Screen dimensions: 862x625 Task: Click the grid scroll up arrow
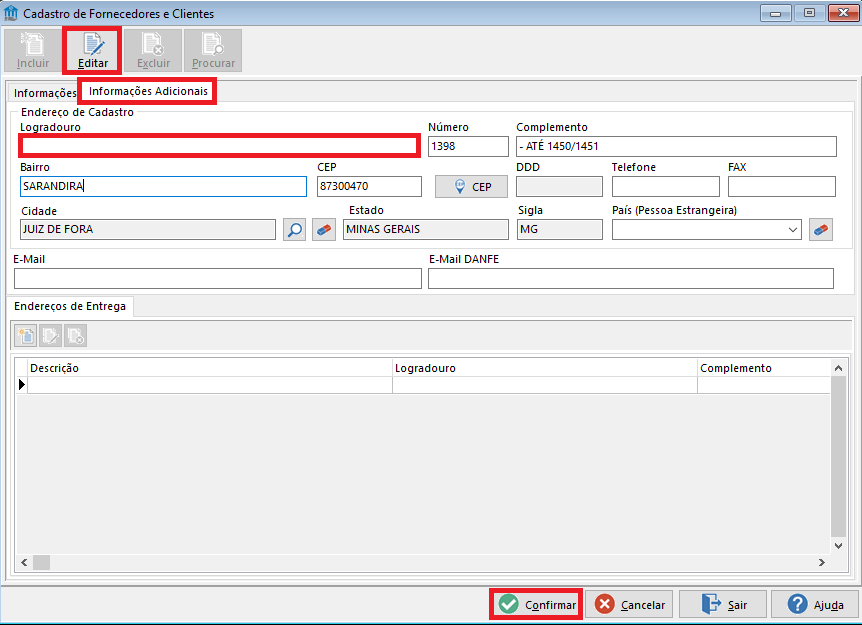(x=838, y=368)
